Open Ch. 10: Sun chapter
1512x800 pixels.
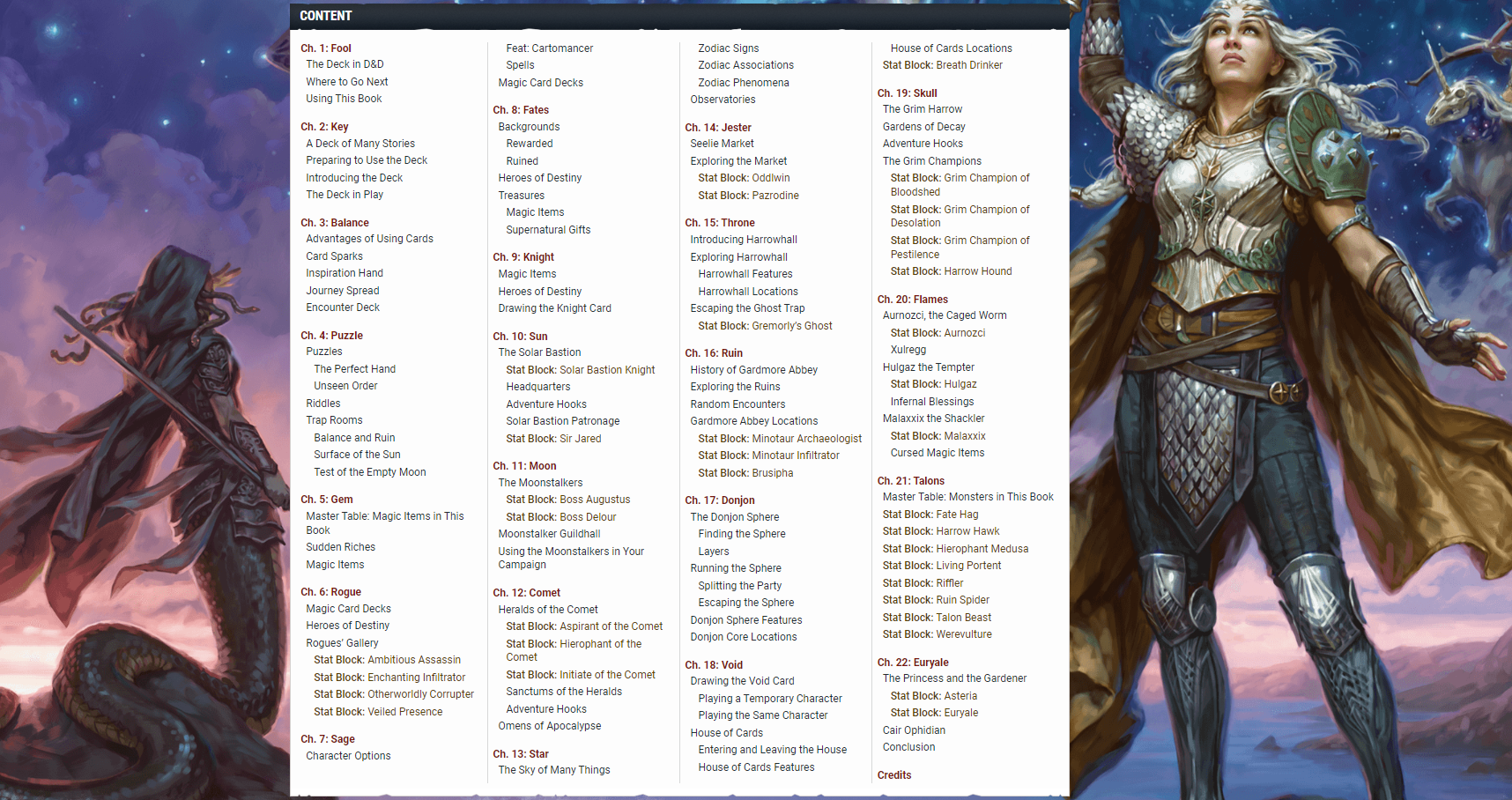(520, 337)
